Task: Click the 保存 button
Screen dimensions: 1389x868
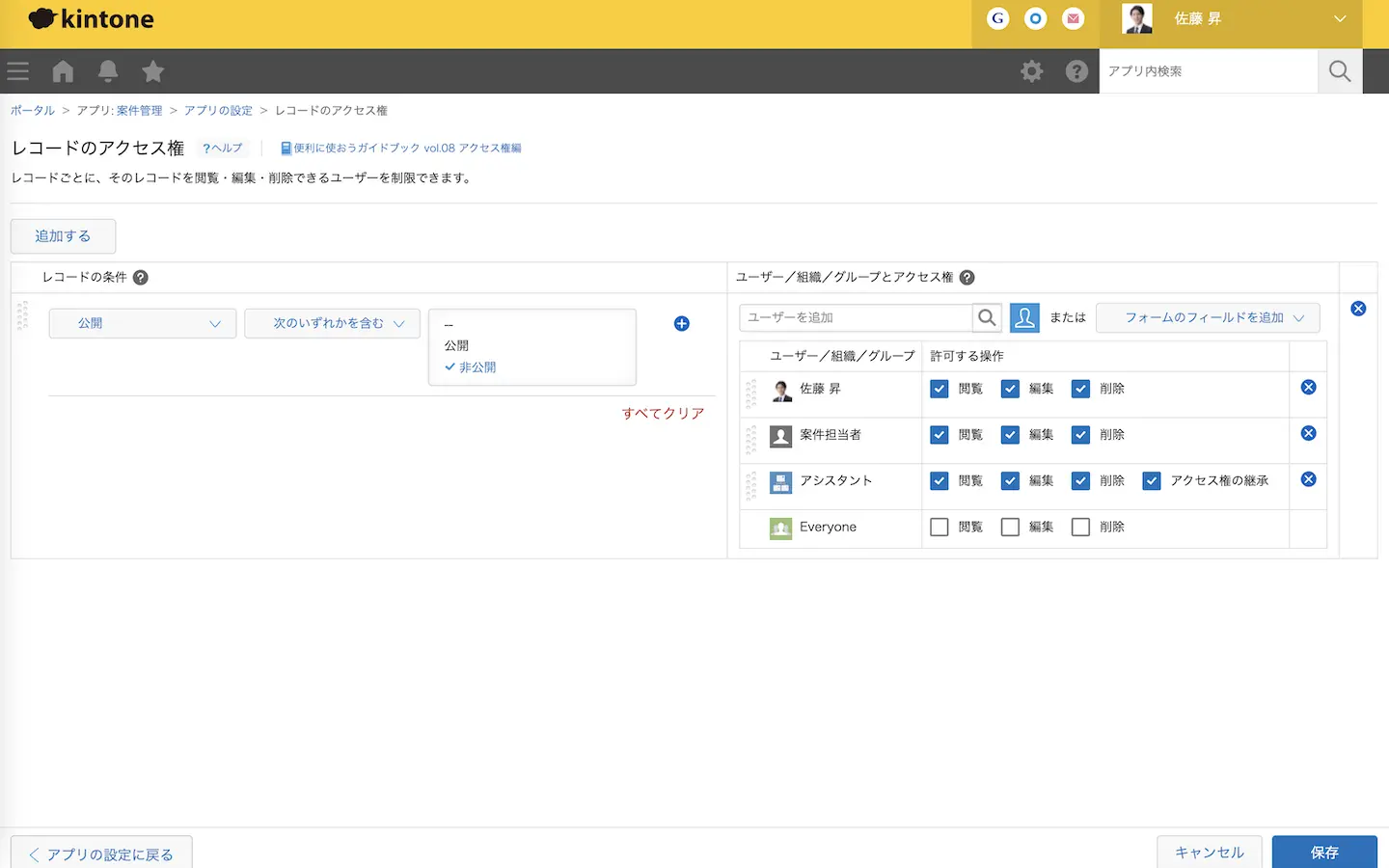Action: 1323,853
